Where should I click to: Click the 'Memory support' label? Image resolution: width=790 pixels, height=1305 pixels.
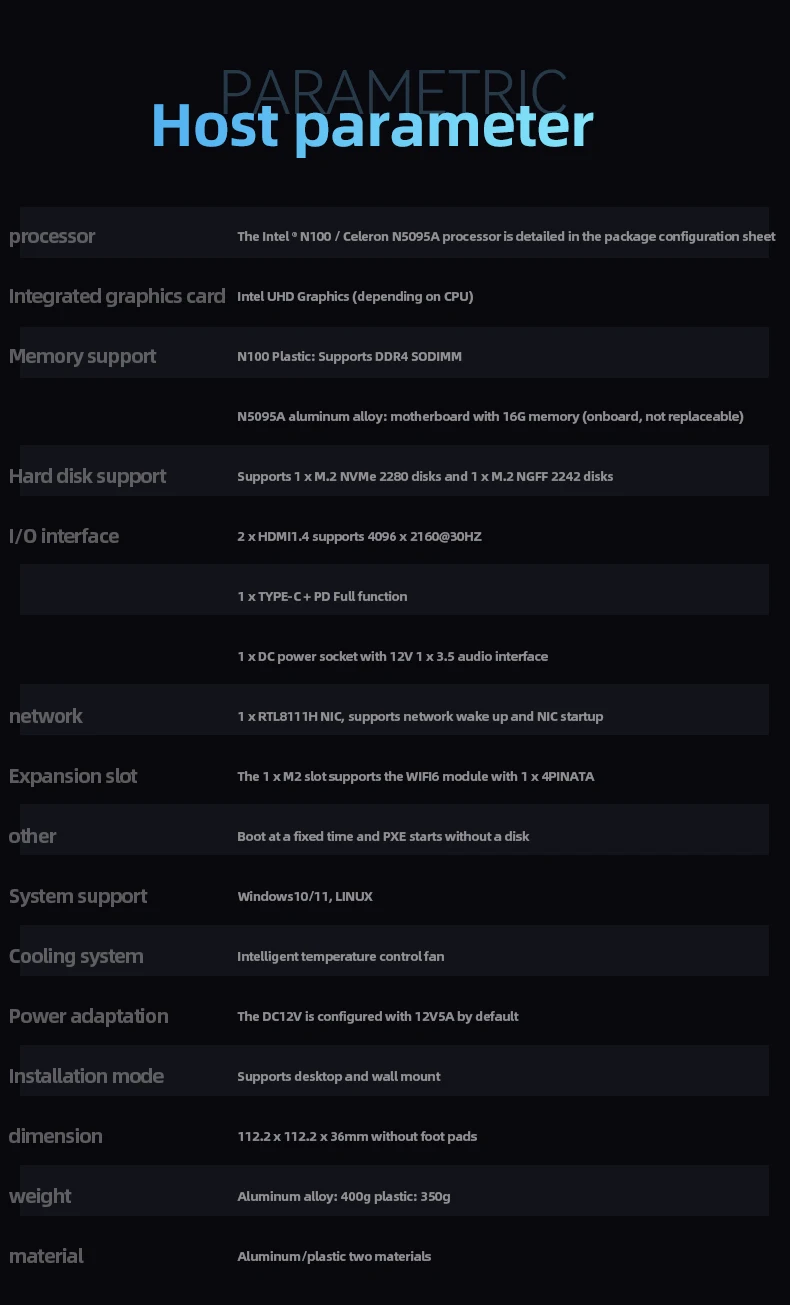click(83, 357)
